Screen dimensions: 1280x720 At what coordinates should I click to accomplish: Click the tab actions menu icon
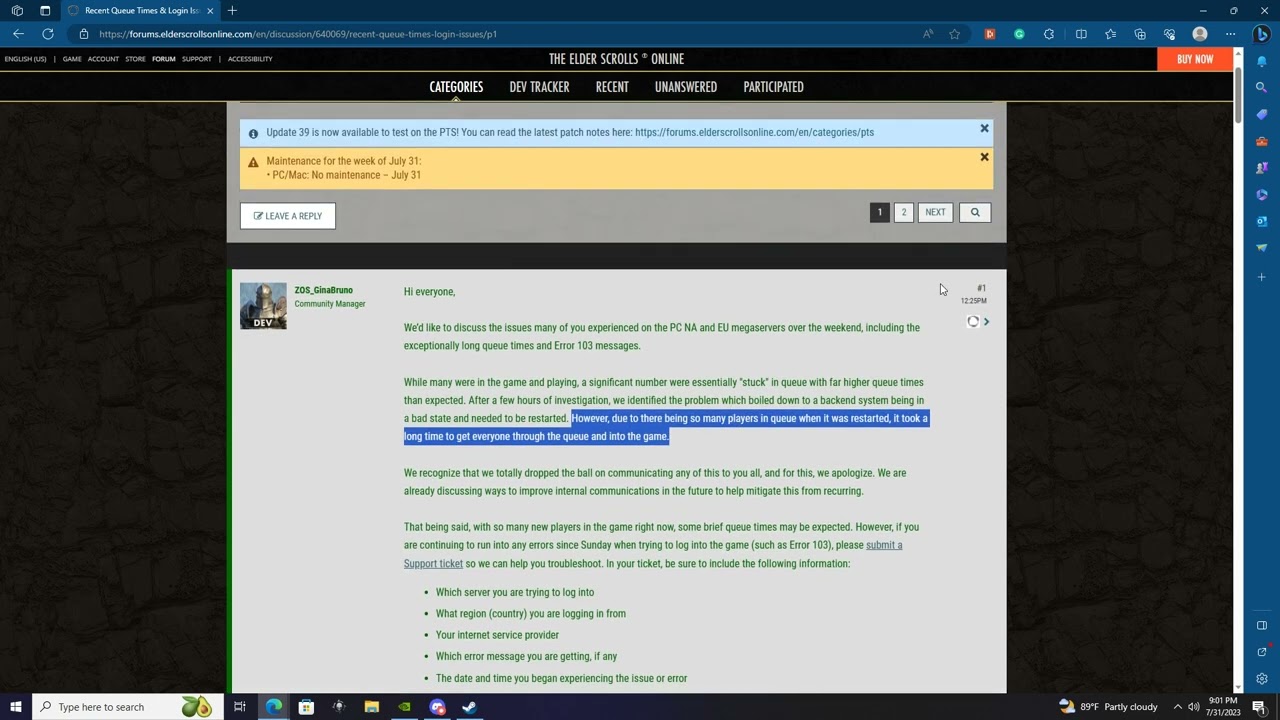click(x=45, y=10)
